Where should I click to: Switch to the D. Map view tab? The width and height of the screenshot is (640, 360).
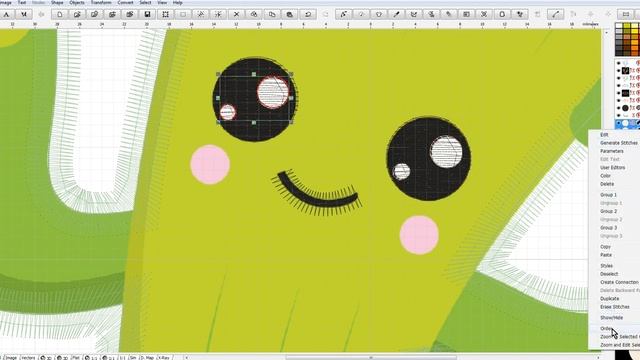pyautogui.click(x=147, y=357)
